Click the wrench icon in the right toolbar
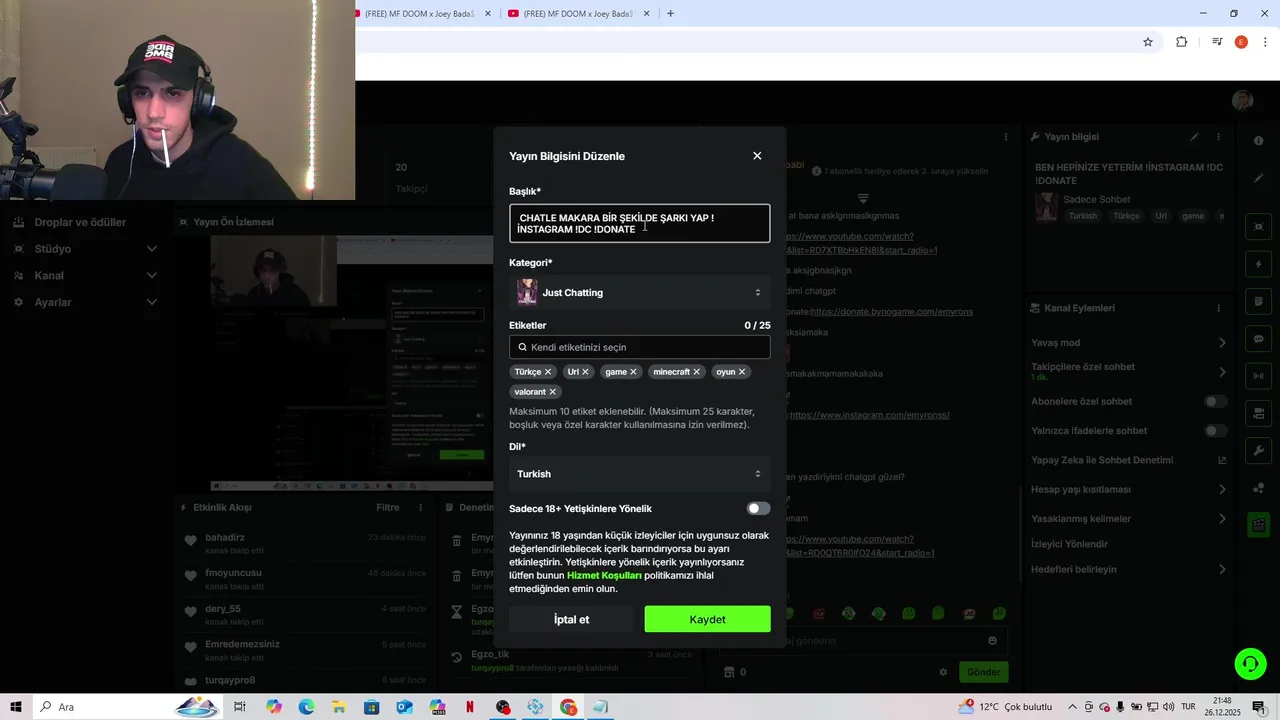The width and height of the screenshot is (1280, 720). click(x=1259, y=451)
